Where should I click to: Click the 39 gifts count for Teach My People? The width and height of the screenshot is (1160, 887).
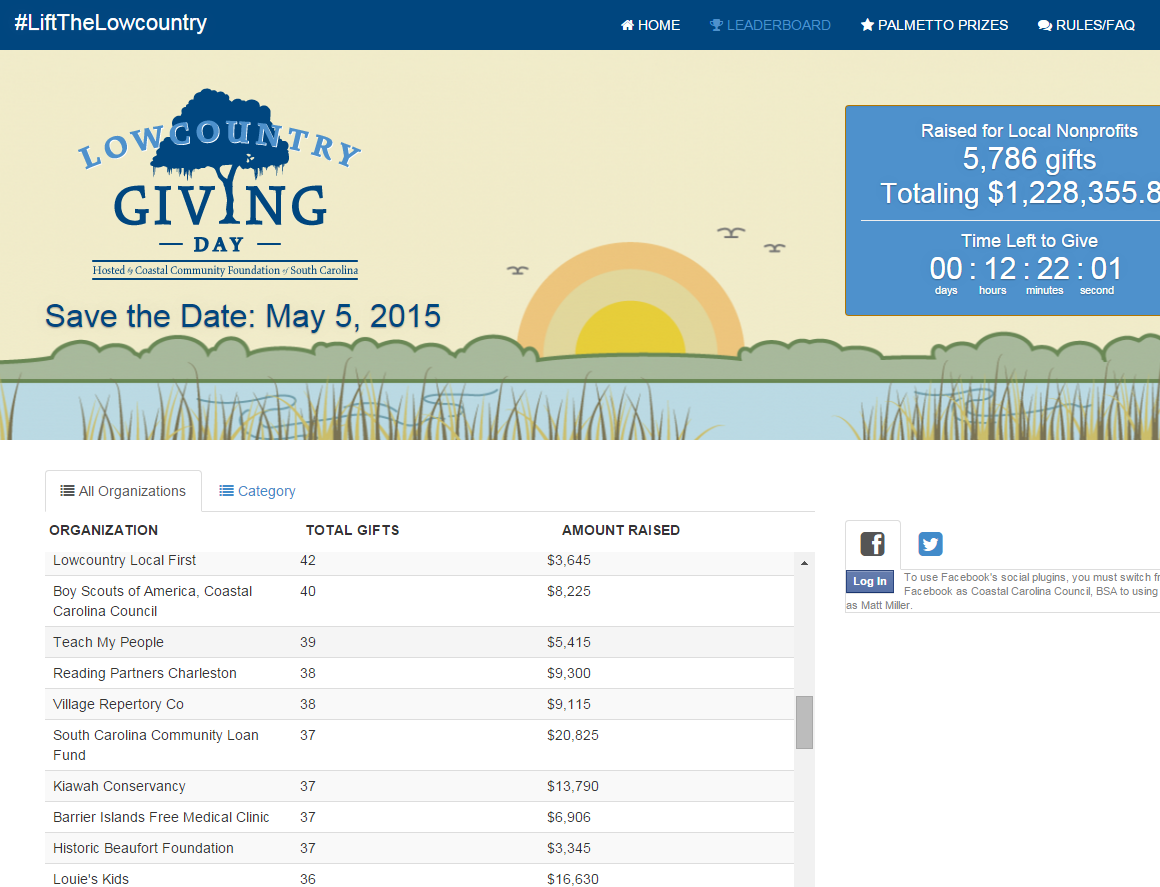coord(308,642)
